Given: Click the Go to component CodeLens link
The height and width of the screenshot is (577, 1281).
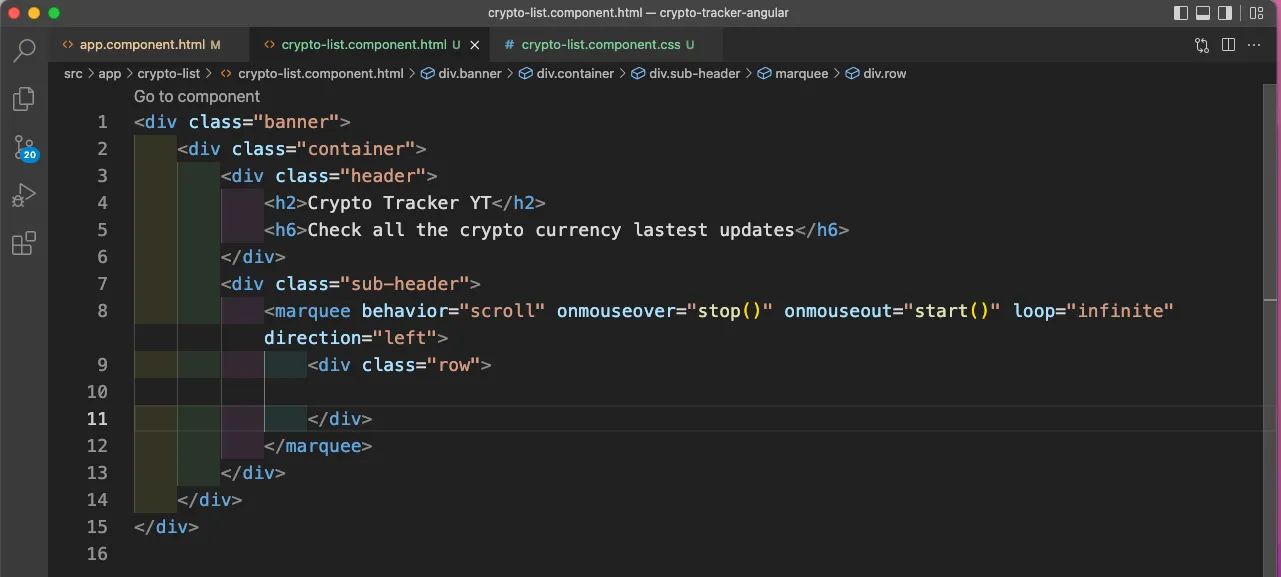Looking at the screenshot, I should tap(197, 96).
